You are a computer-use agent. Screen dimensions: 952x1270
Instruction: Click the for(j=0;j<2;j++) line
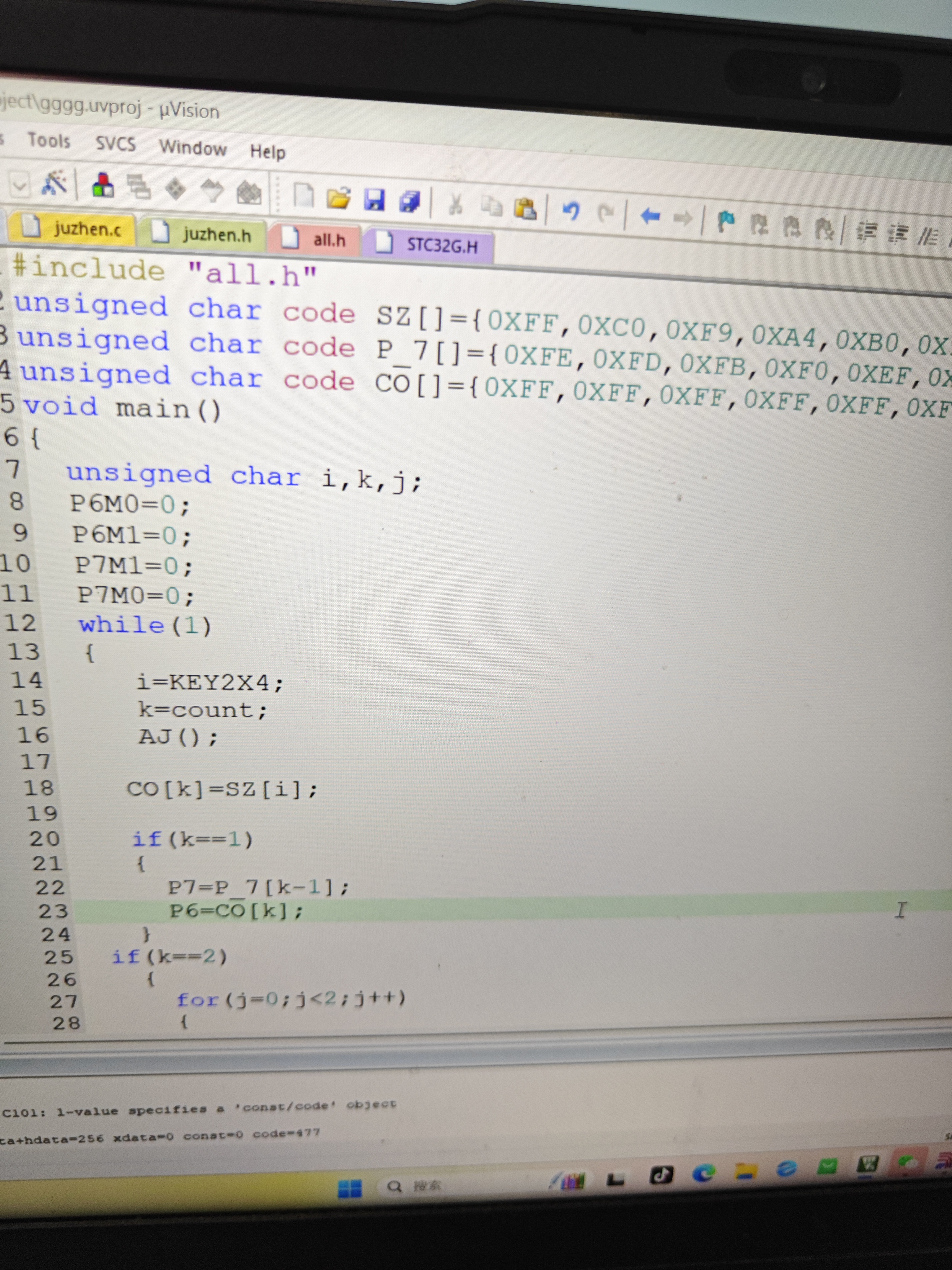coord(292,999)
